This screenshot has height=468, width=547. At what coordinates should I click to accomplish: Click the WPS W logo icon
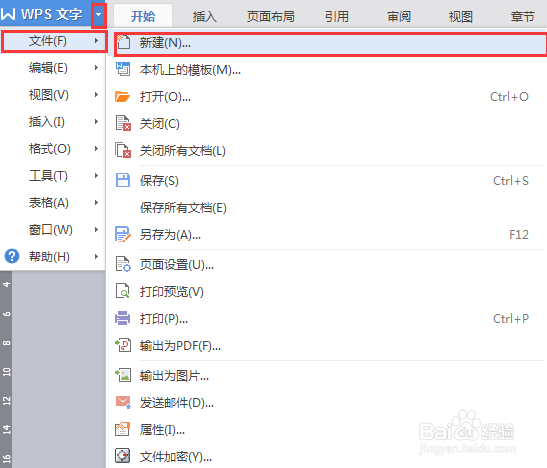pos(8,14)
